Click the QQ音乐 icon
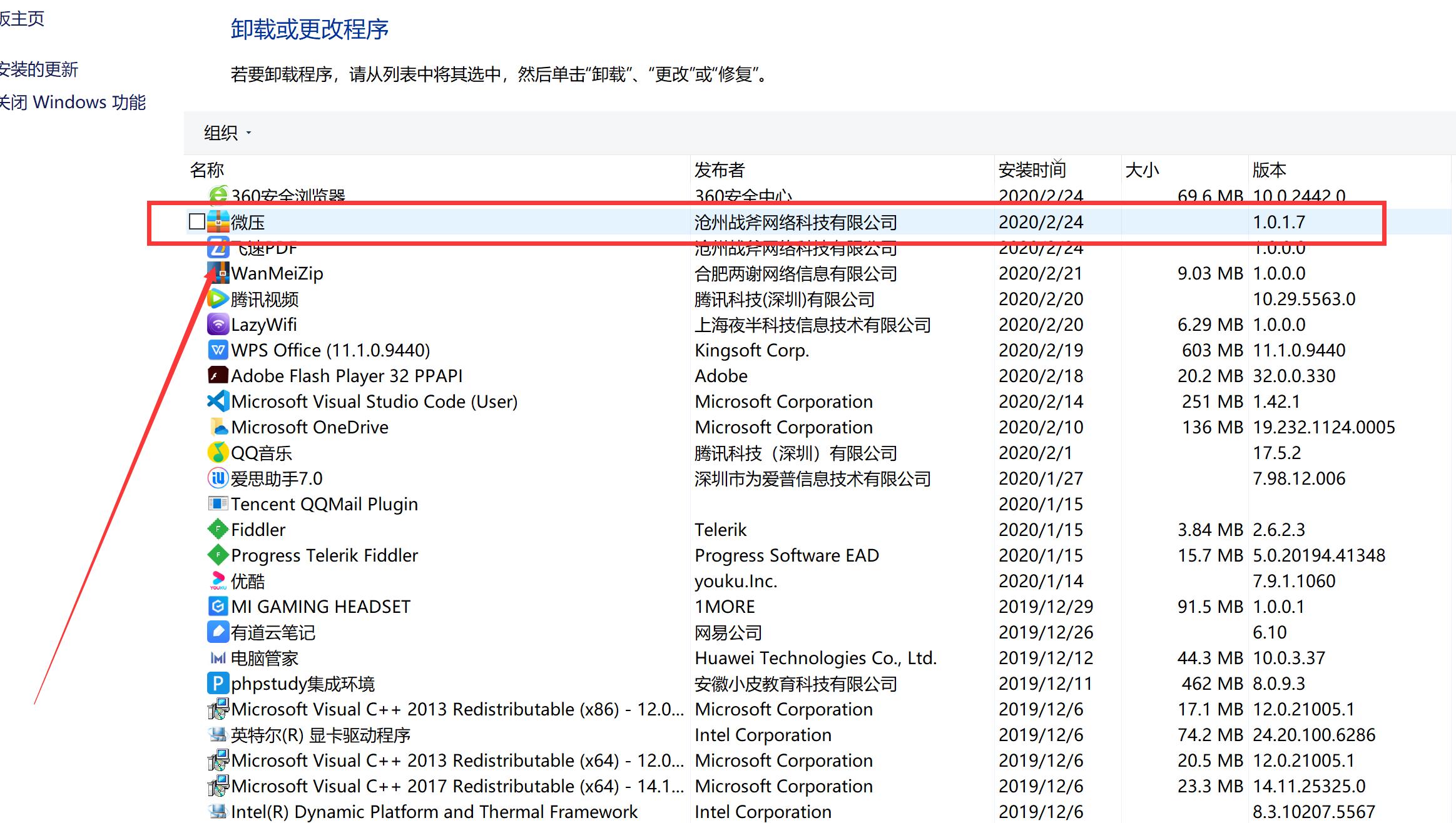This screenshot has height=823, width=1456. 218,453
